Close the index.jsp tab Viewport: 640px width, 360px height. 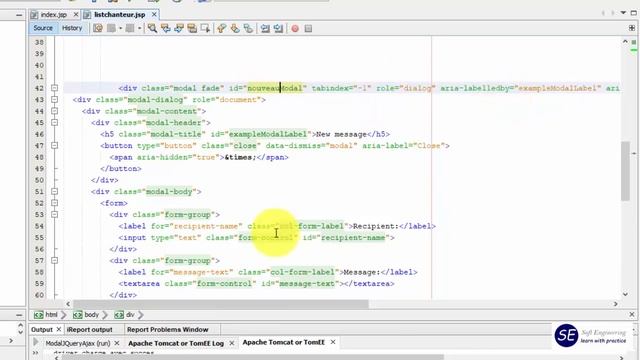[x=76, y=15]
